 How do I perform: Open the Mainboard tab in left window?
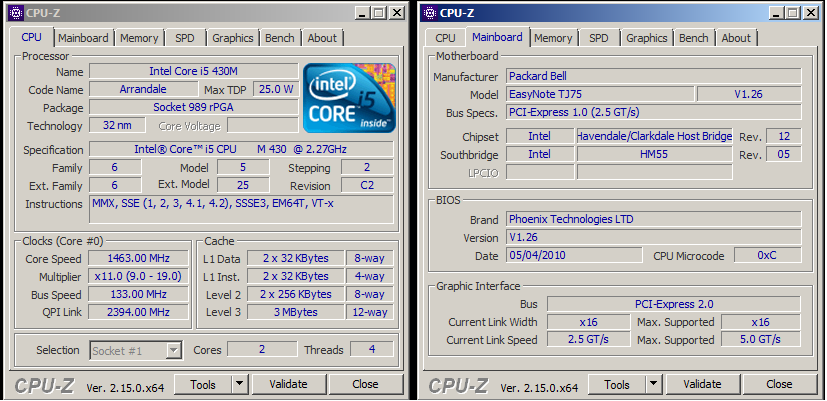[83, 38]
